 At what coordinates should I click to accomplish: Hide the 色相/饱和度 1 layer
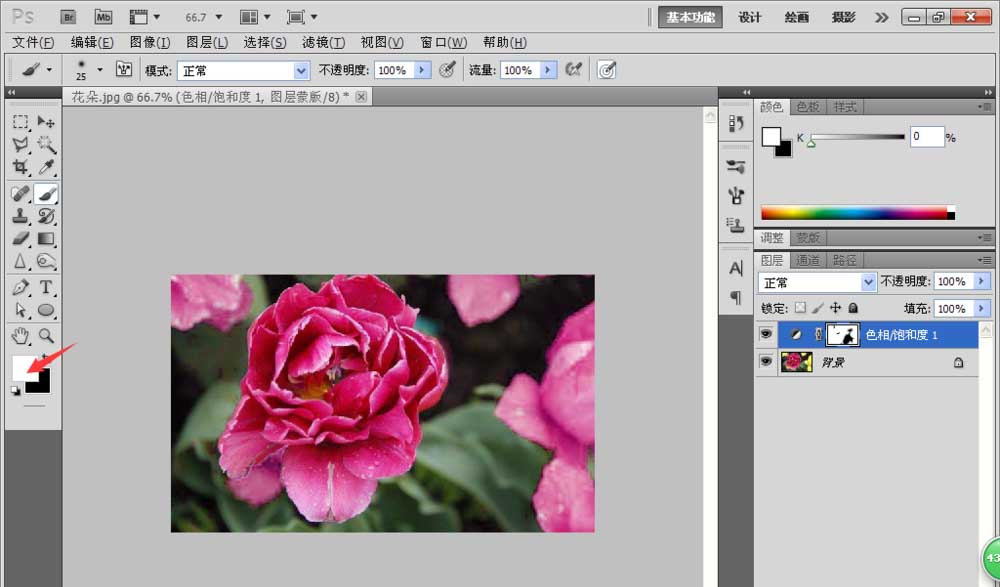click(x=766, y=334)
